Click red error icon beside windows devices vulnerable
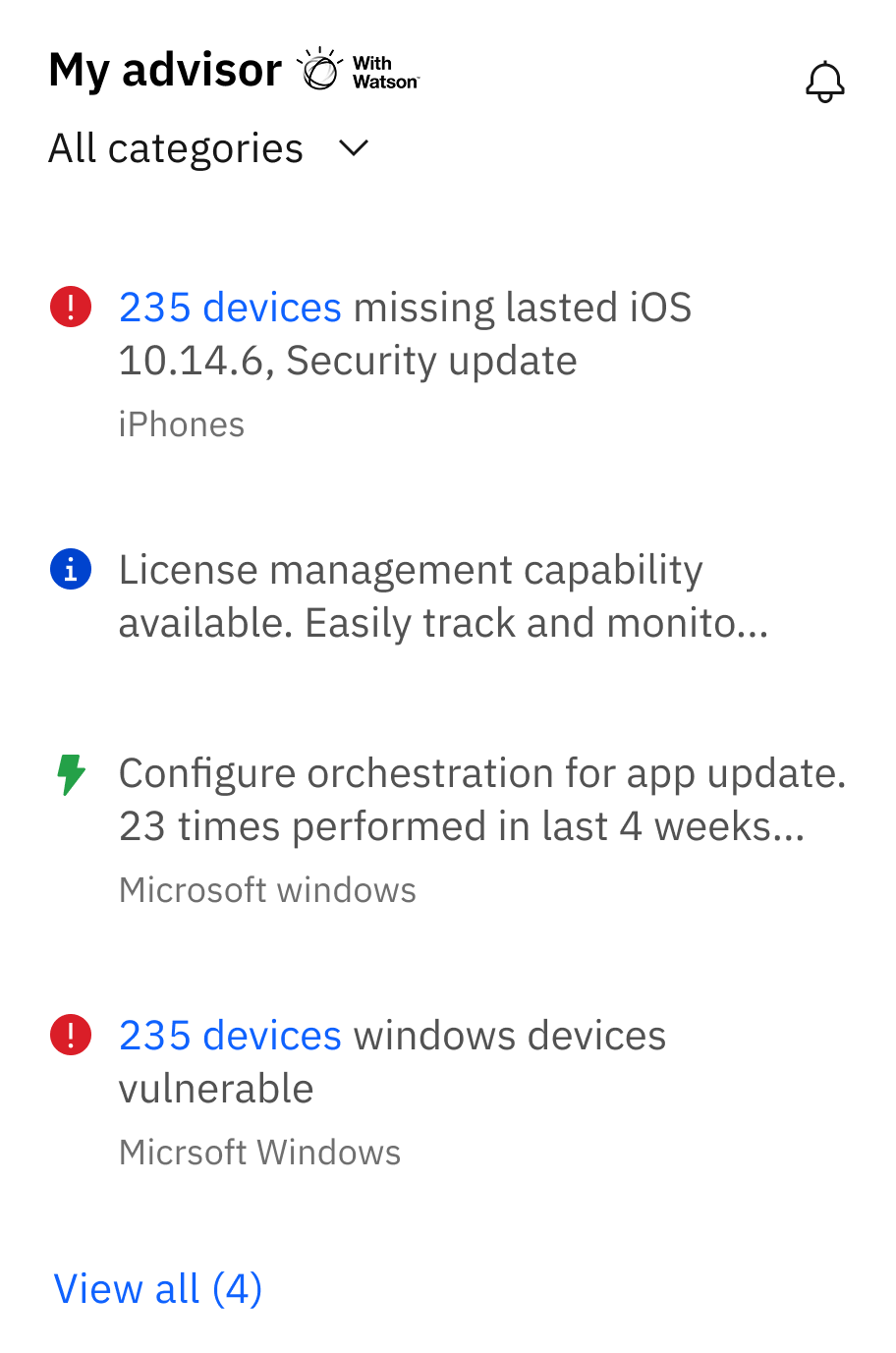The height and width of the screenshot is (1353, 896). click(x=71, y=1035)
